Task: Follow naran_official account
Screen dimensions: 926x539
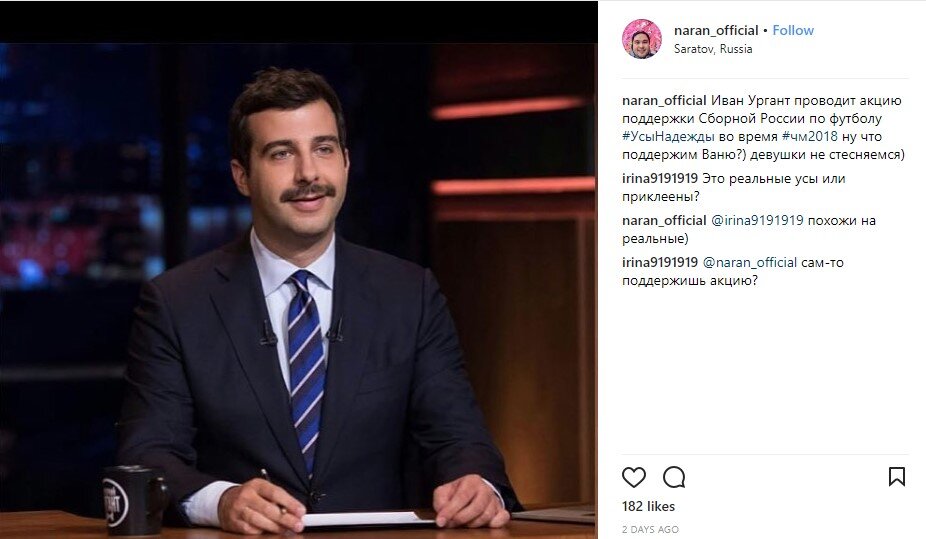Action: (x=793, y=30)
